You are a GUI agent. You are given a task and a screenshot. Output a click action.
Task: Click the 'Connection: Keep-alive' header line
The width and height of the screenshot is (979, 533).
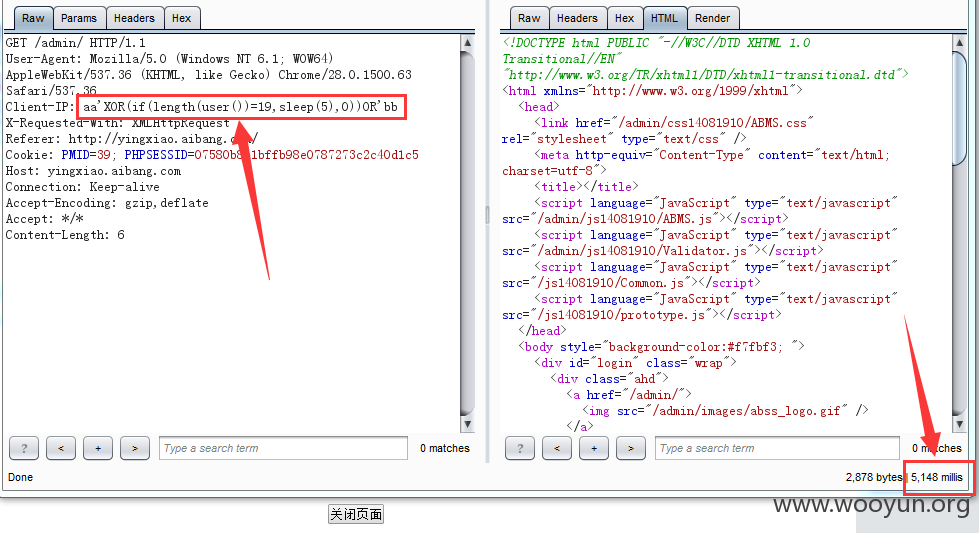(82, 187)
